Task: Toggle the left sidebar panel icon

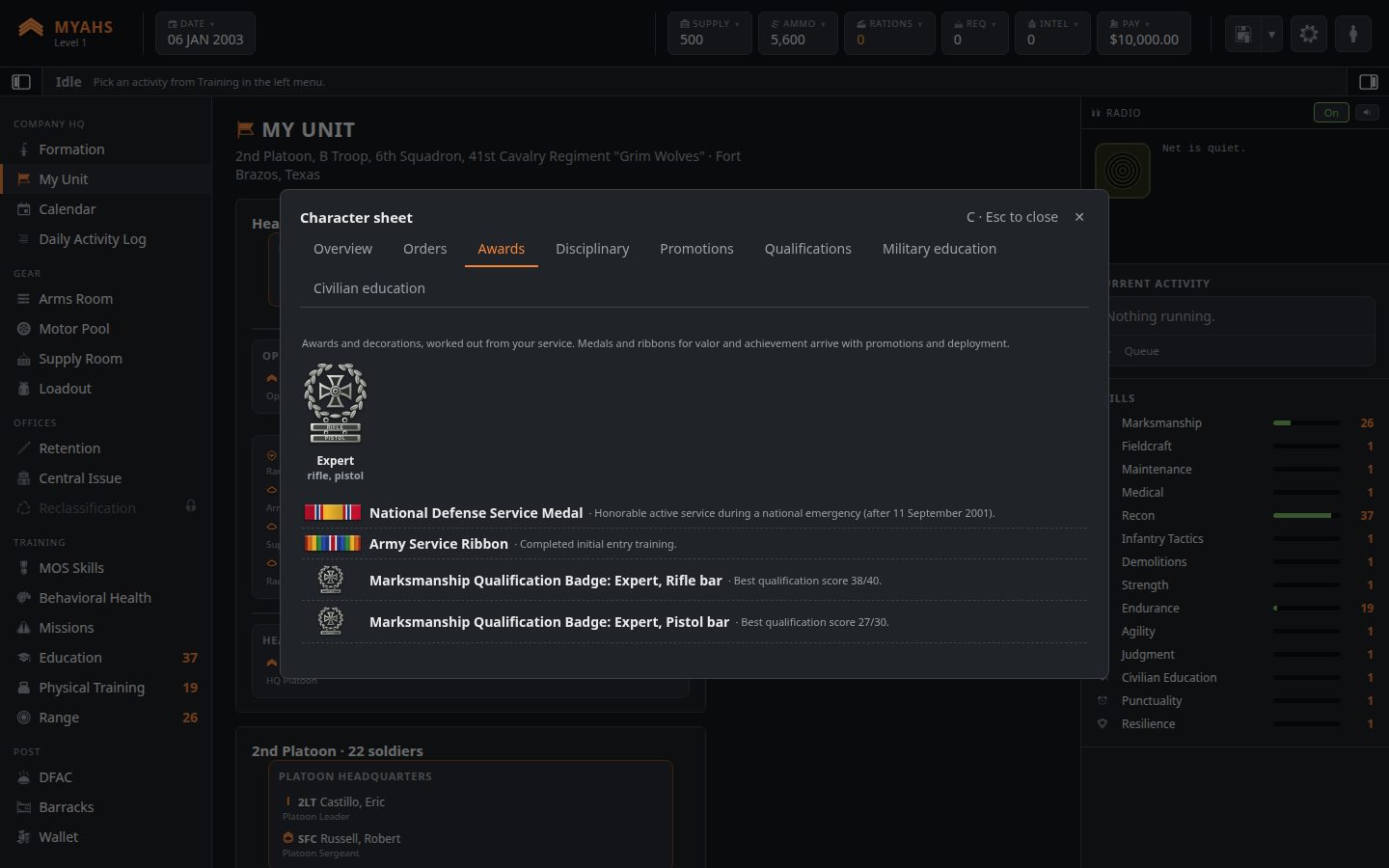Action: [x=21, y=82]
